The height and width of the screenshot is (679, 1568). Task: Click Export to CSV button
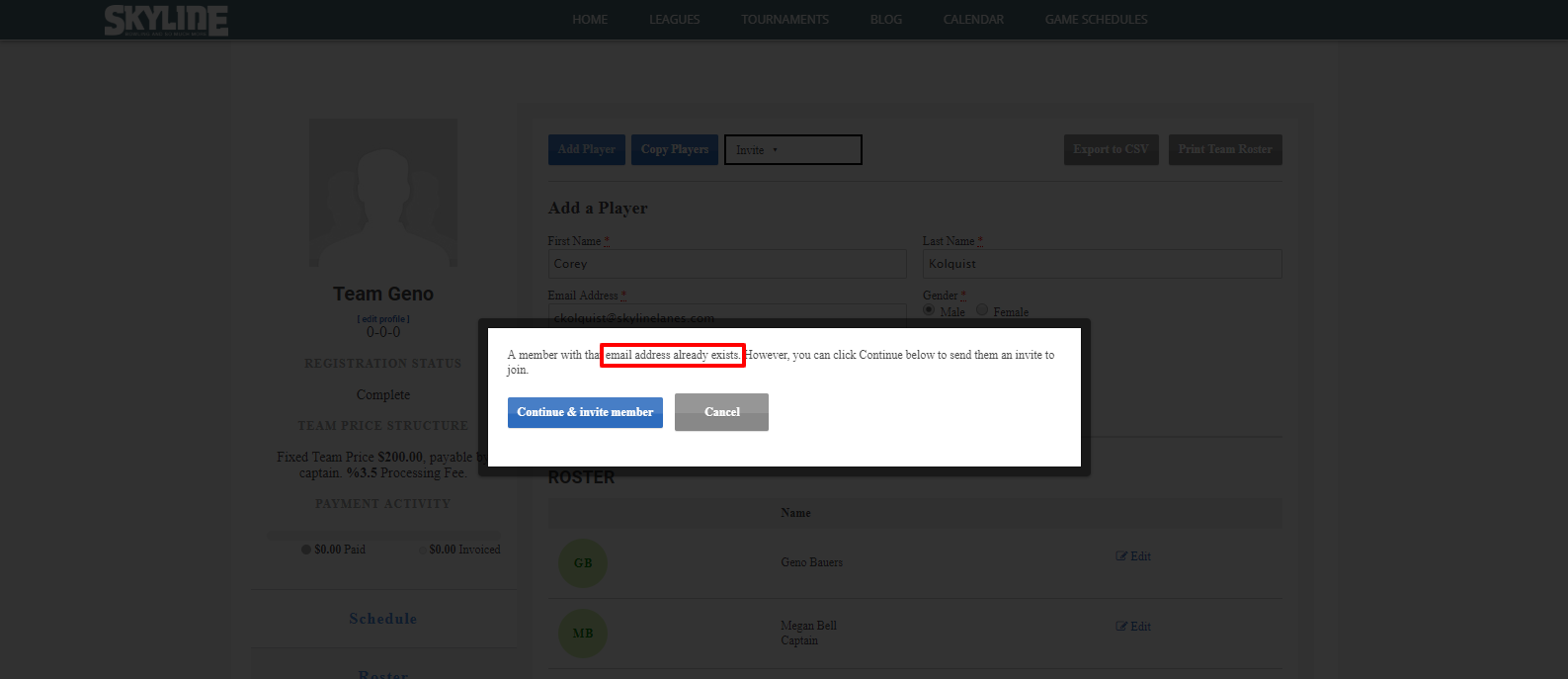pos(1112,149)
